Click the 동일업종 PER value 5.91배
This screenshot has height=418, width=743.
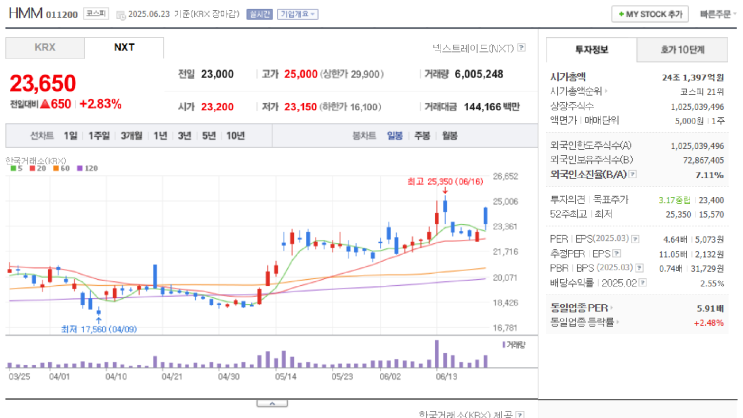coord(710,309)
